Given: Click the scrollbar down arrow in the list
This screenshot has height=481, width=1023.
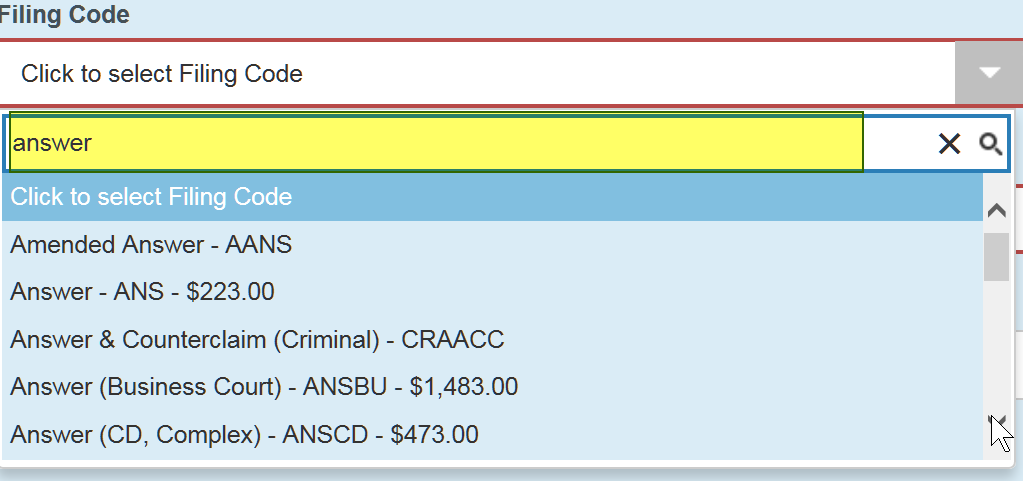Looking at the screenshot, I should pos(996,420).
